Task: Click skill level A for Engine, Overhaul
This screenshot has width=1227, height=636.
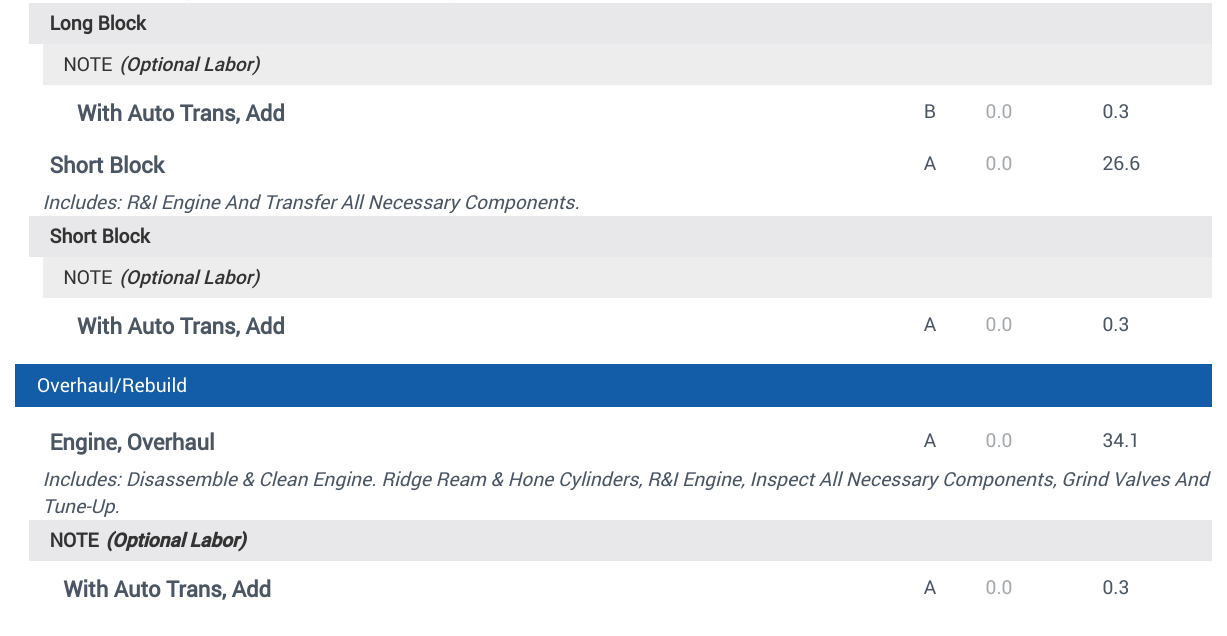Action: click(929, 441)
